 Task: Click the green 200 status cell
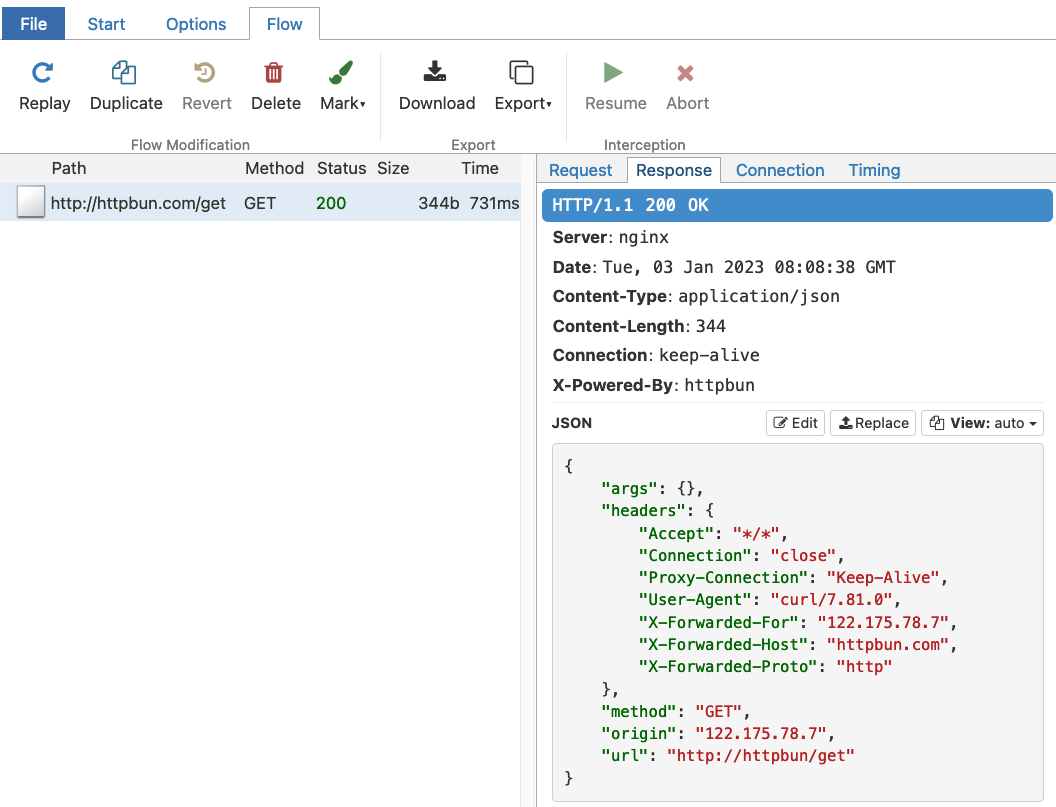(x=331, y=203)
